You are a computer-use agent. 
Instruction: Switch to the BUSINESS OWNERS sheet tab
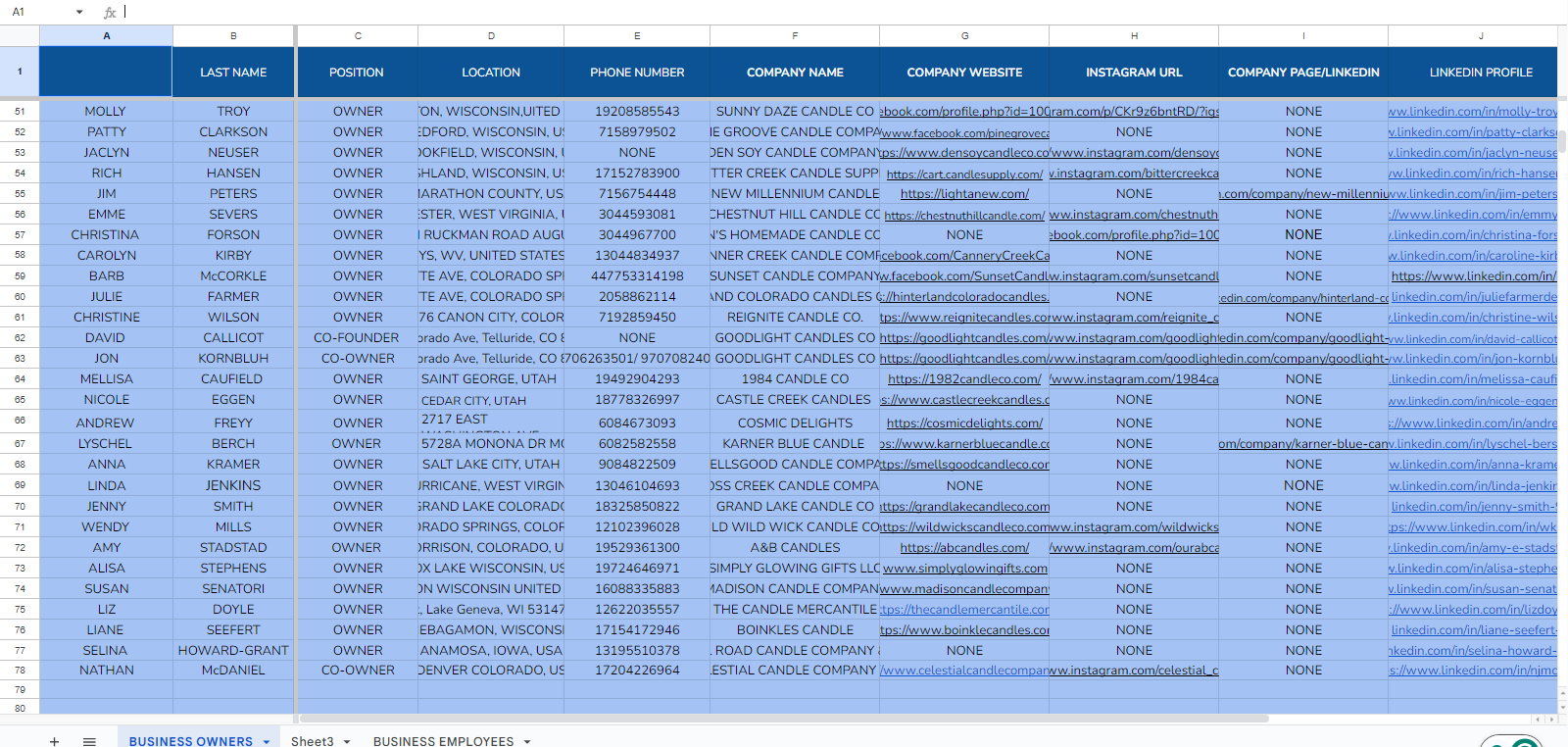[190, 741]
